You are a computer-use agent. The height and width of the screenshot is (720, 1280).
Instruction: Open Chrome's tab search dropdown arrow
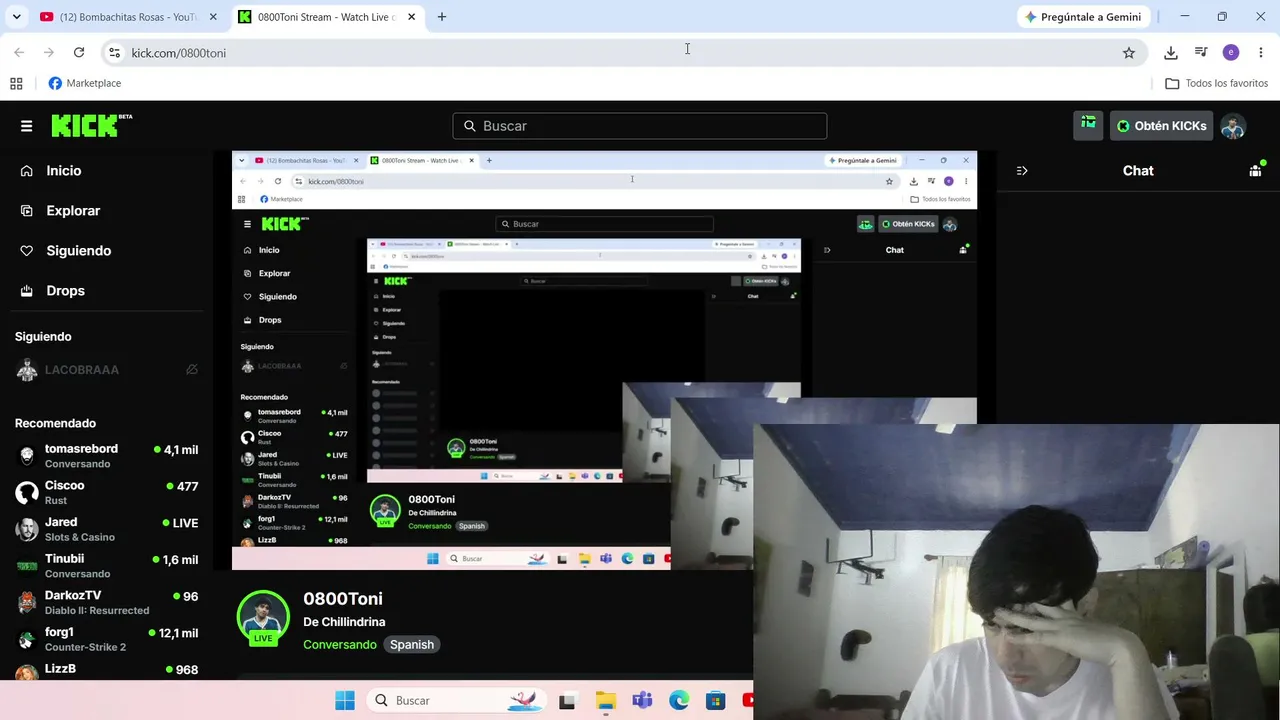point(17,17)
